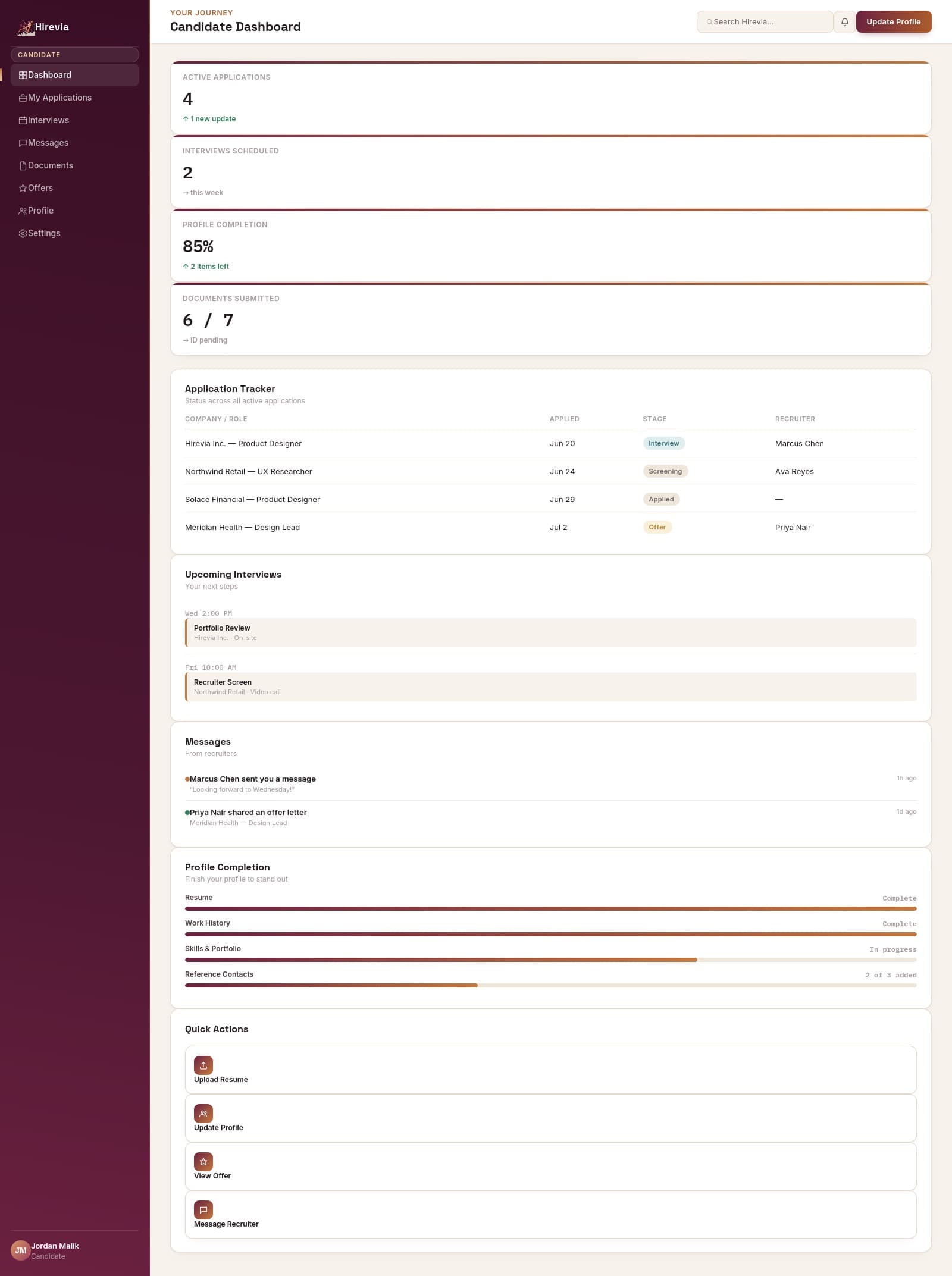Click the up arrow beside 1 new update
The image size is (952, 1276).
[x=186, y=119]
